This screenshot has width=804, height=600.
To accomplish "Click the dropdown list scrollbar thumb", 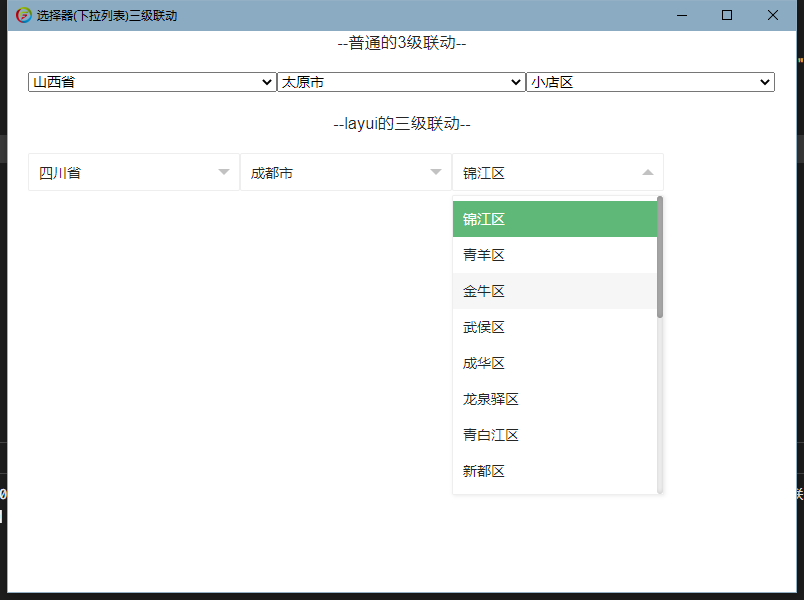I will pyautogui.click(x=660, y=257).
